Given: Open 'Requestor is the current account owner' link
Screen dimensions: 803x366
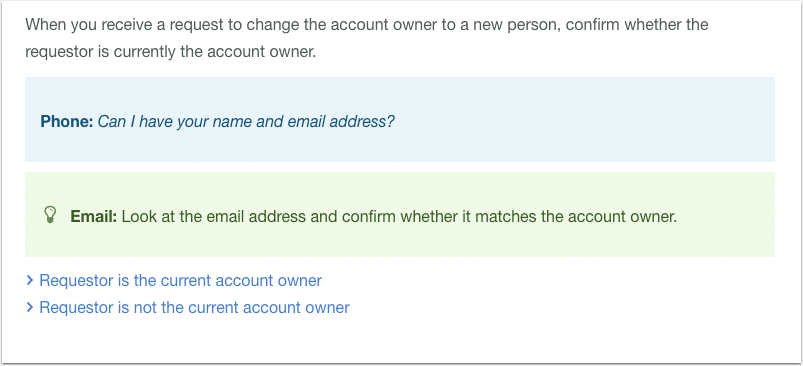Looking at the screenshot, I should (180, 281).
